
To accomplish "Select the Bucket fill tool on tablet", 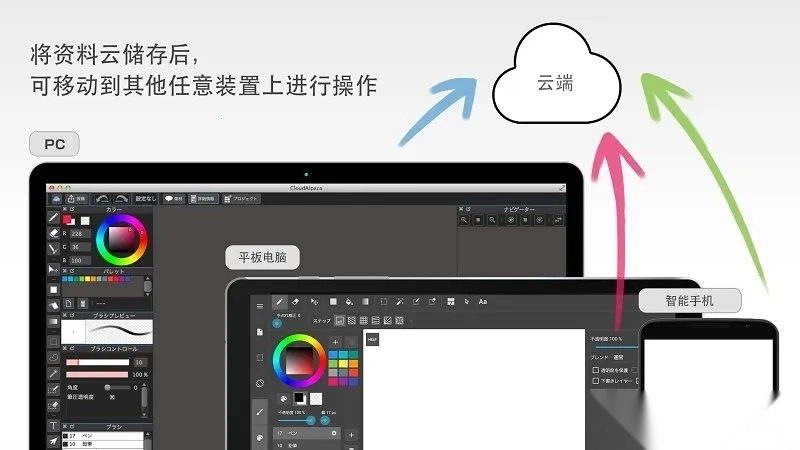I will [x=349, y=301].
